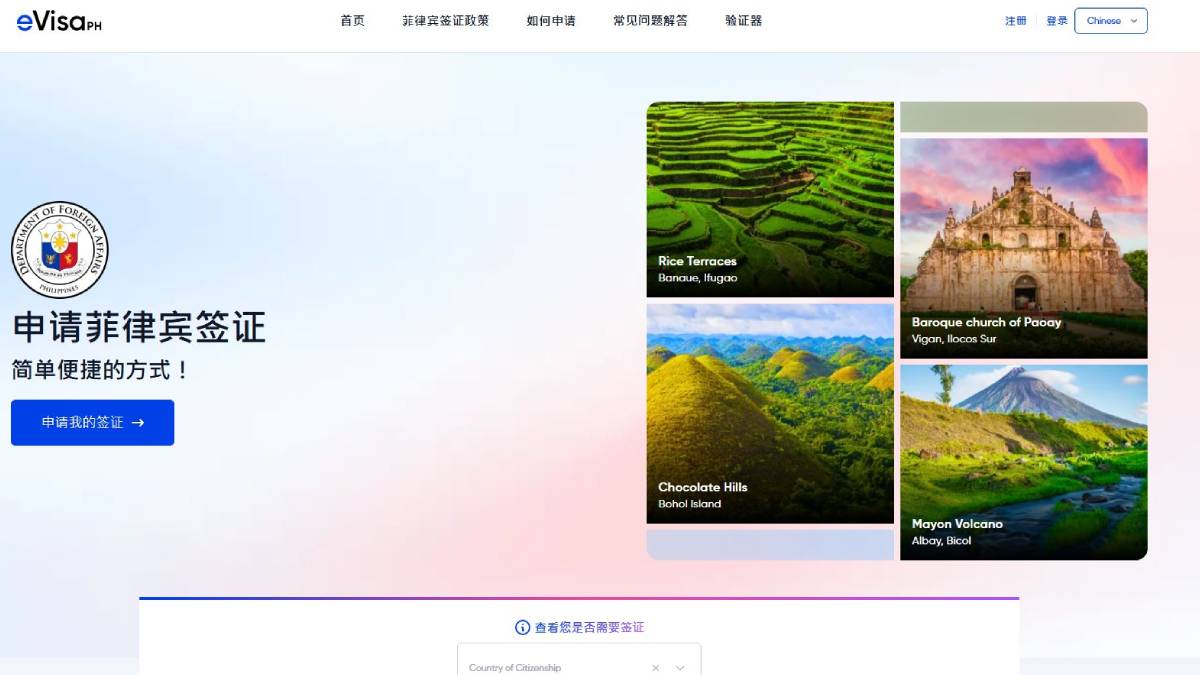Click the Department of Foreign Affairs seal
1200x675 pixels.
pos(60,250)
